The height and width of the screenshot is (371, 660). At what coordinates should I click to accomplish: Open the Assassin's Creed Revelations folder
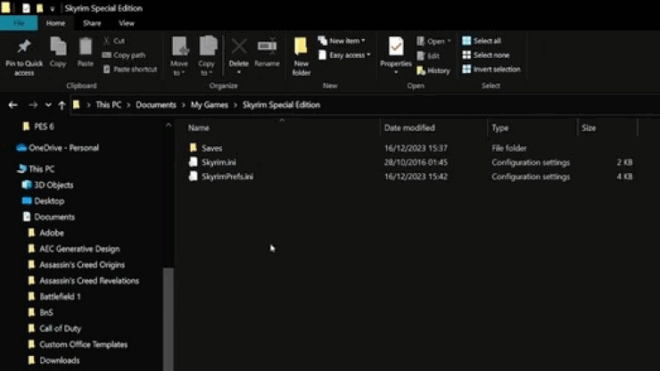point(89,281)
